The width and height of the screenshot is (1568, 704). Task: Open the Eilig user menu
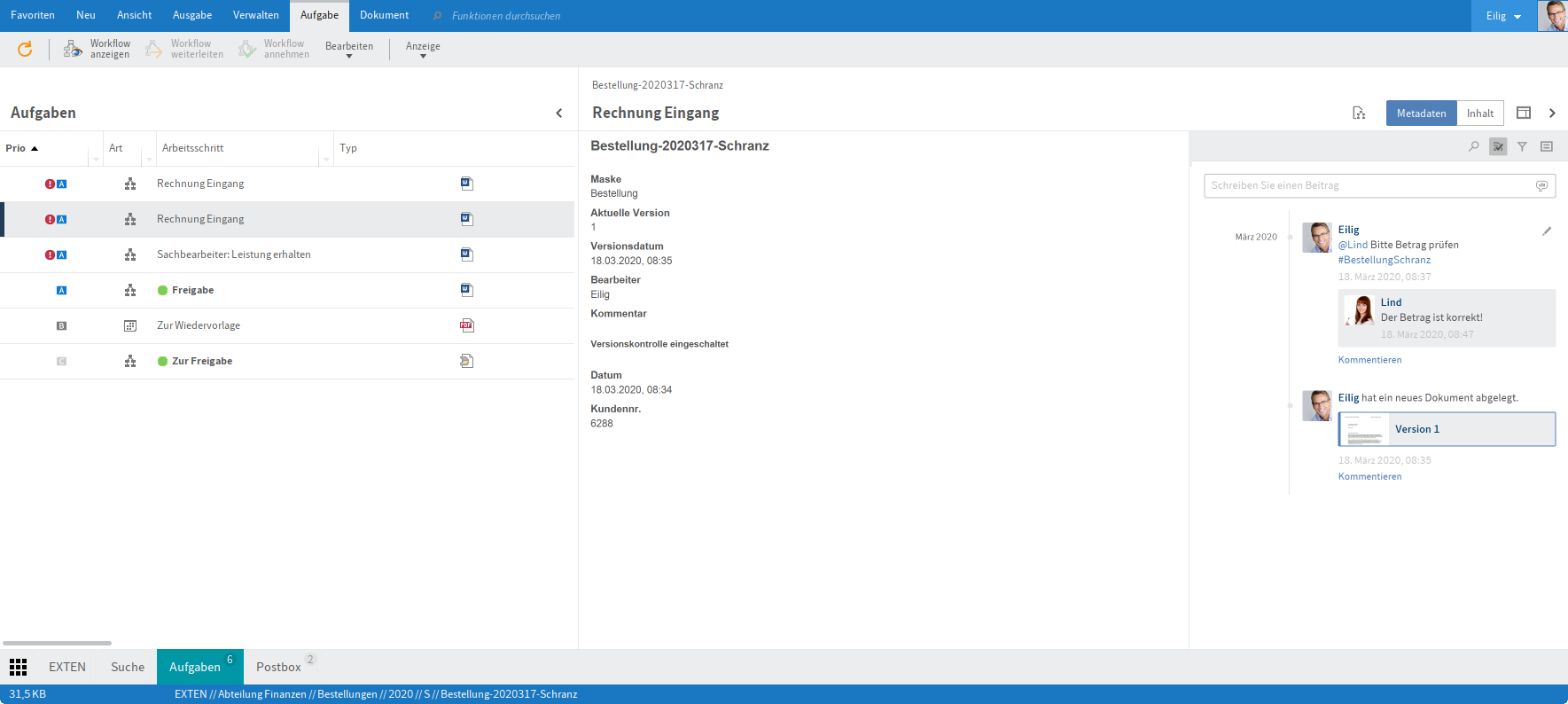point(1503,16)
